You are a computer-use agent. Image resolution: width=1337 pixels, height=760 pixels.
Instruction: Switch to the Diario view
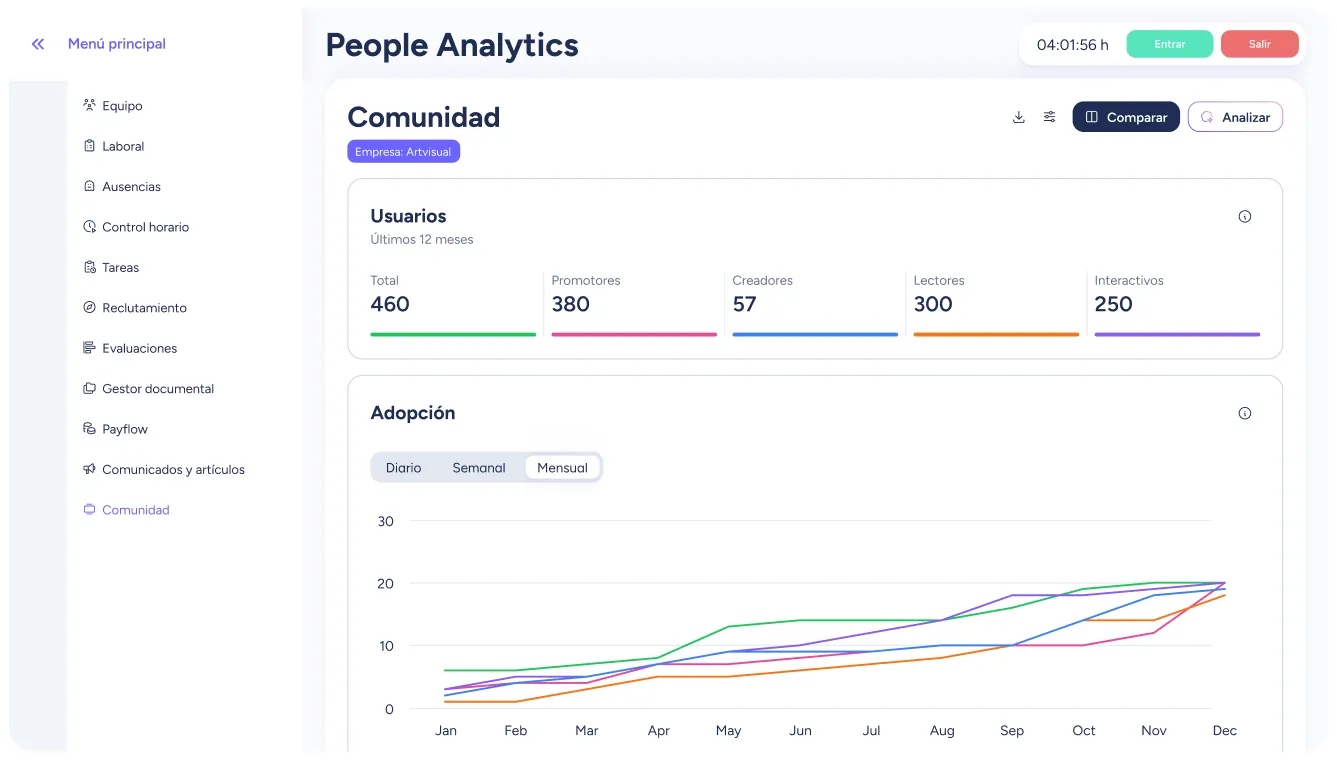pyautogui.click(x=404, y=467)
